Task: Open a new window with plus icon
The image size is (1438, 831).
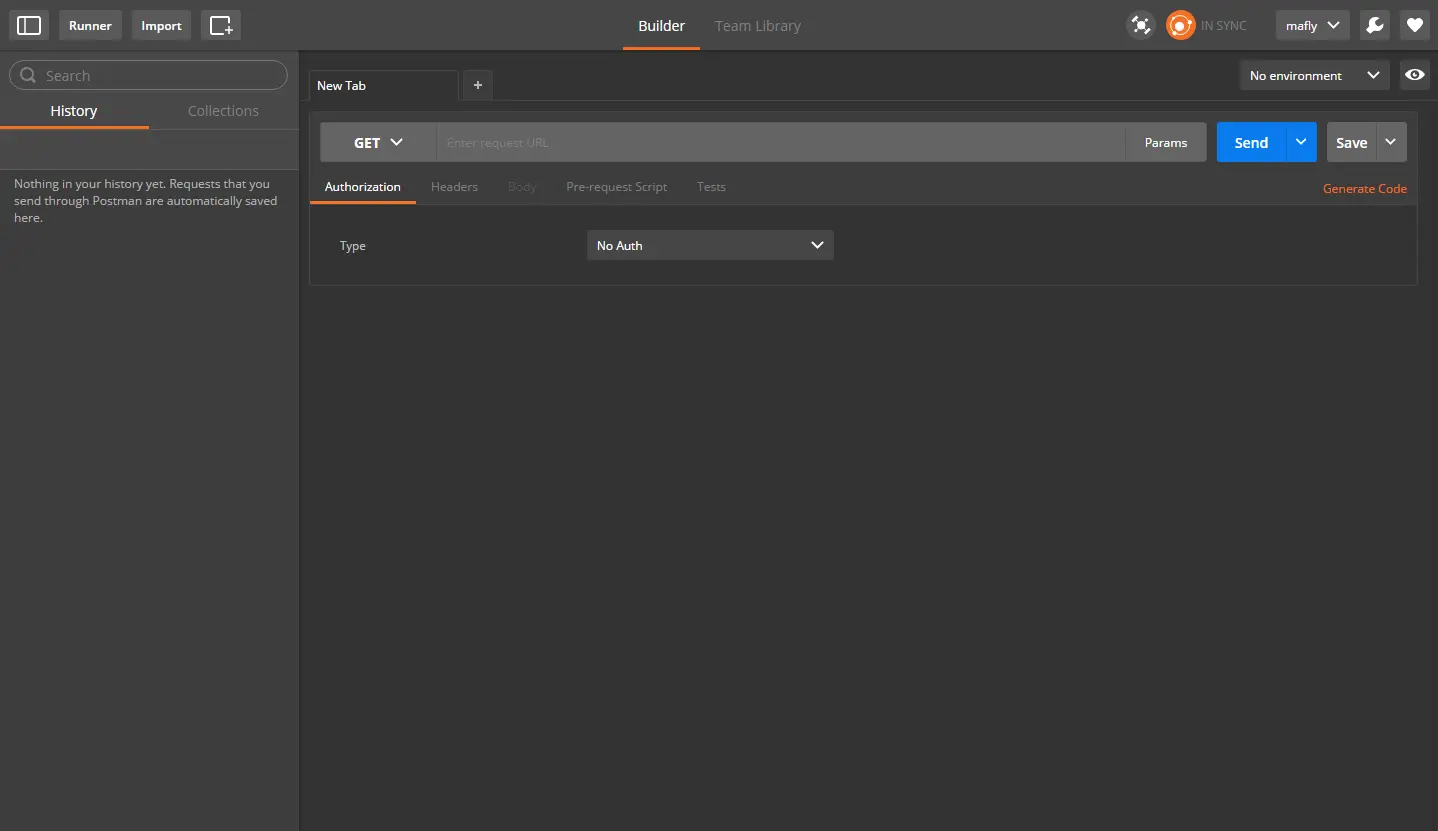Action: (x=221, y=25)
